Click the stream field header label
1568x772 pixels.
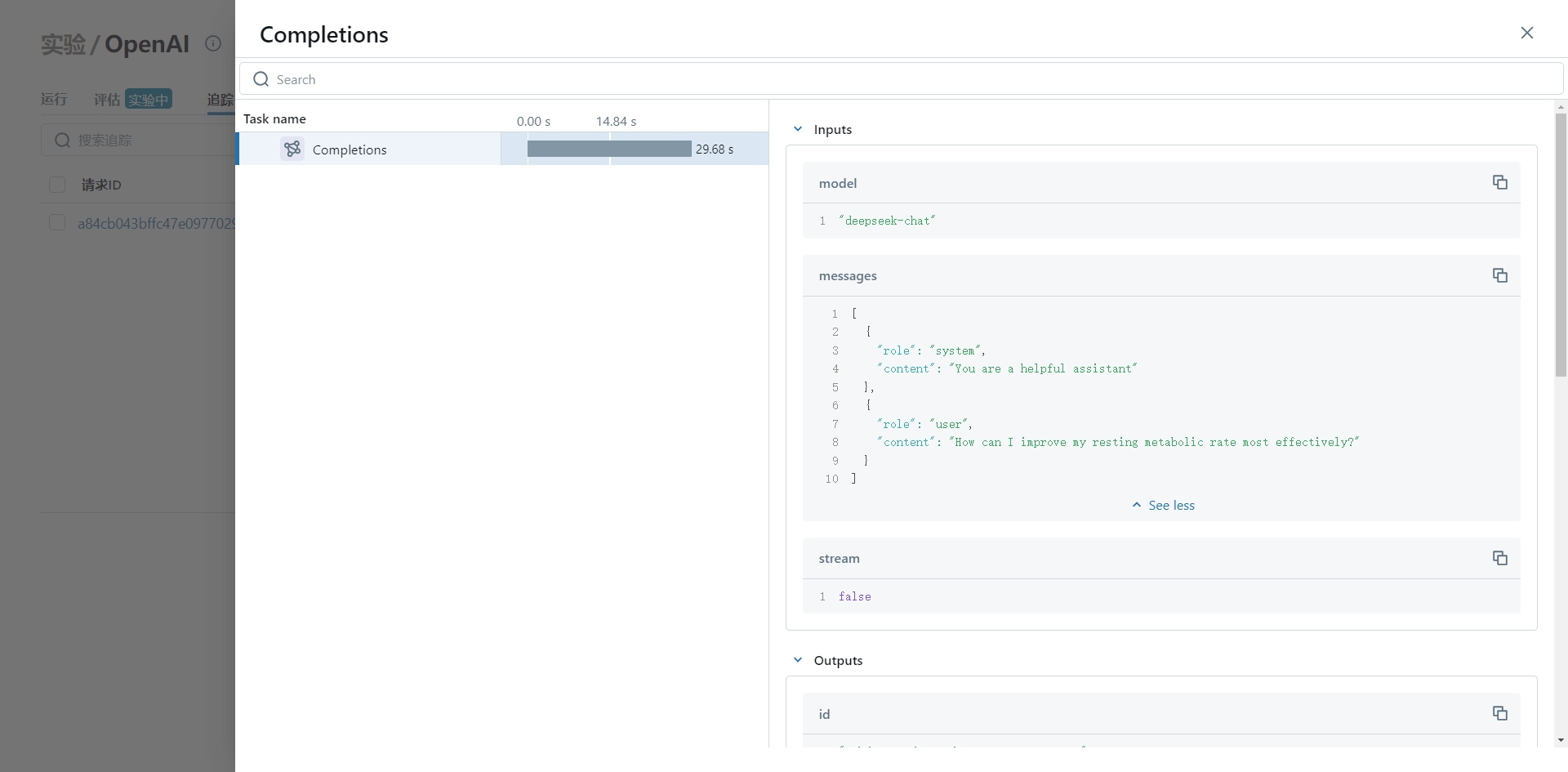click(839, 559)
